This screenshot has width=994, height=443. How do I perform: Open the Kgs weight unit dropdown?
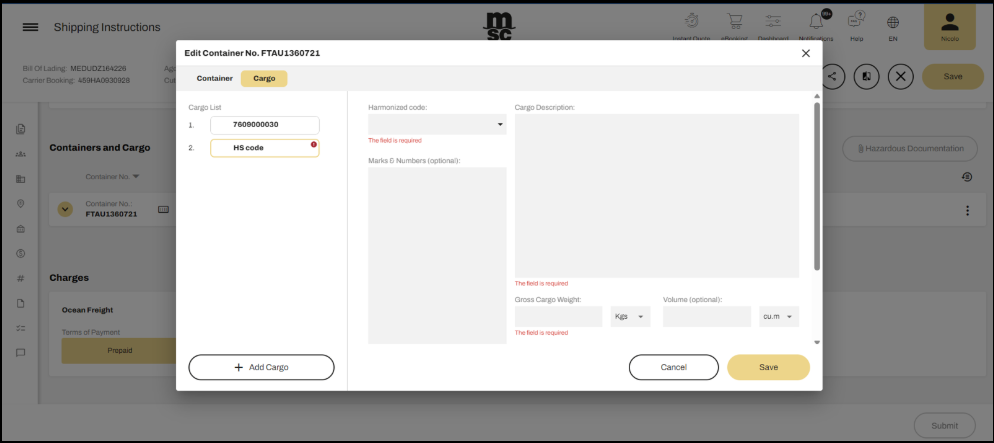click(631, 316)
